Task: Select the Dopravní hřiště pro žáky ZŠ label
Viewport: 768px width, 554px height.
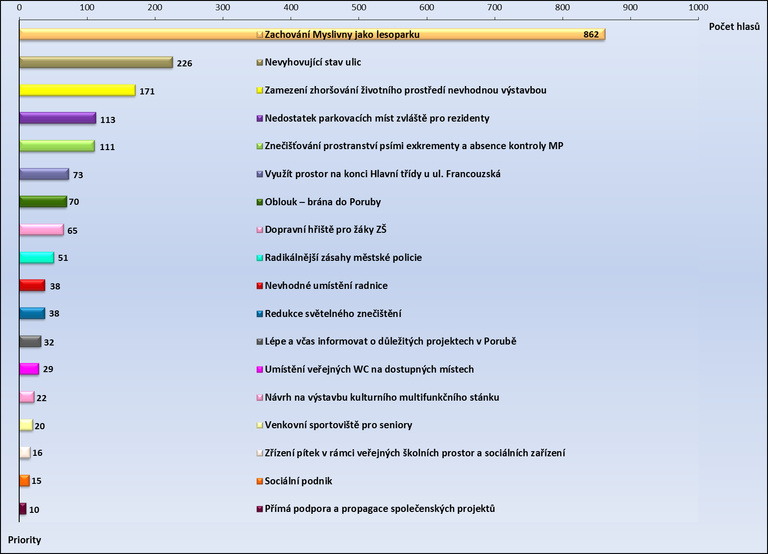Action: (x=325, y=230)
